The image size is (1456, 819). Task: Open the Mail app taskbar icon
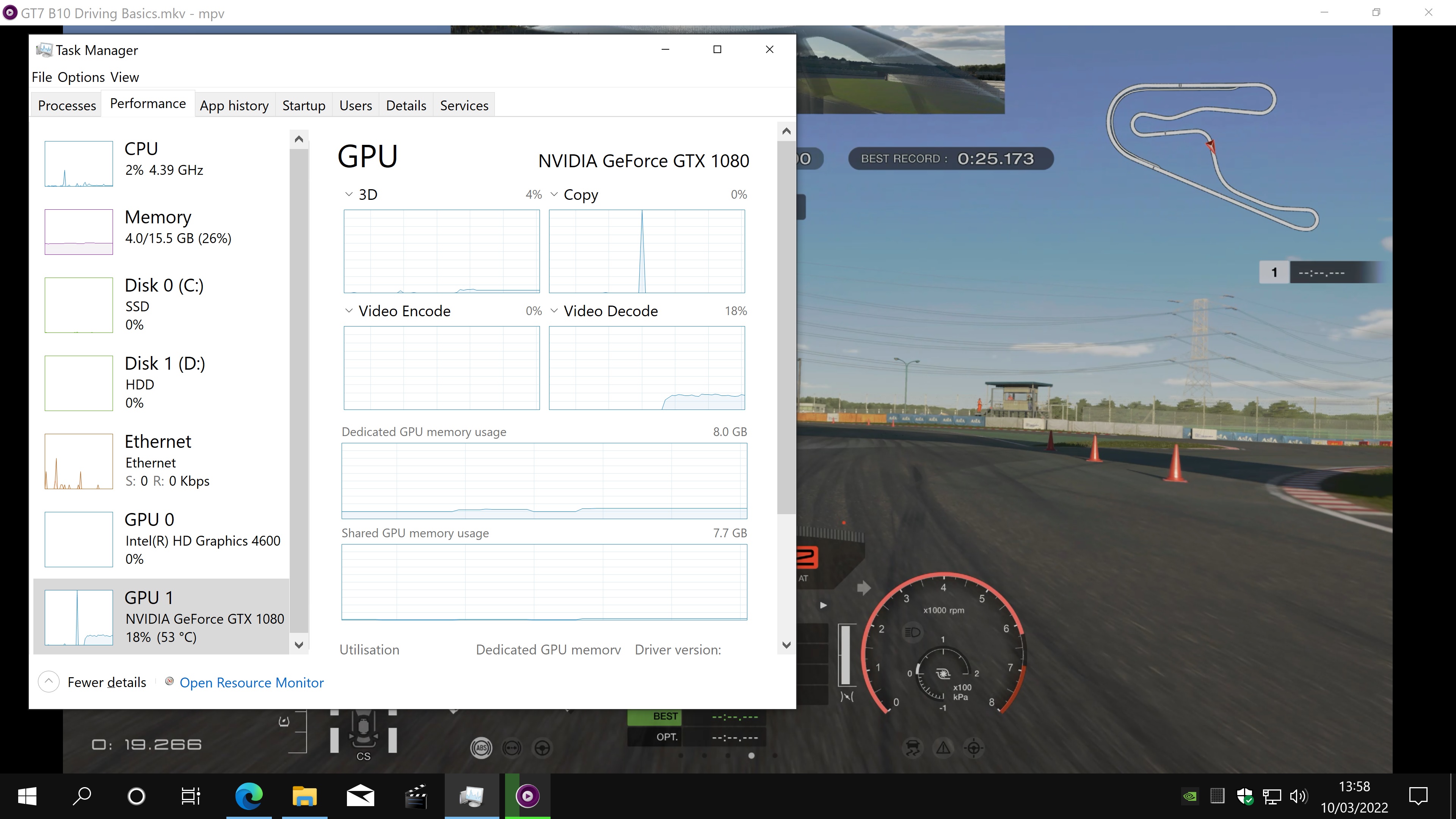(x=360, y=796)
